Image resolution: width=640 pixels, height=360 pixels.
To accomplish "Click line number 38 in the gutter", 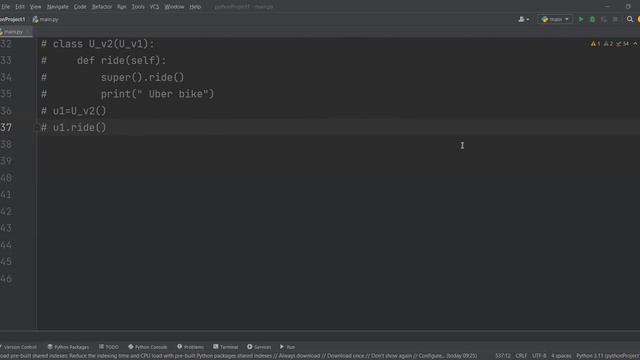I will pos(6,144).
